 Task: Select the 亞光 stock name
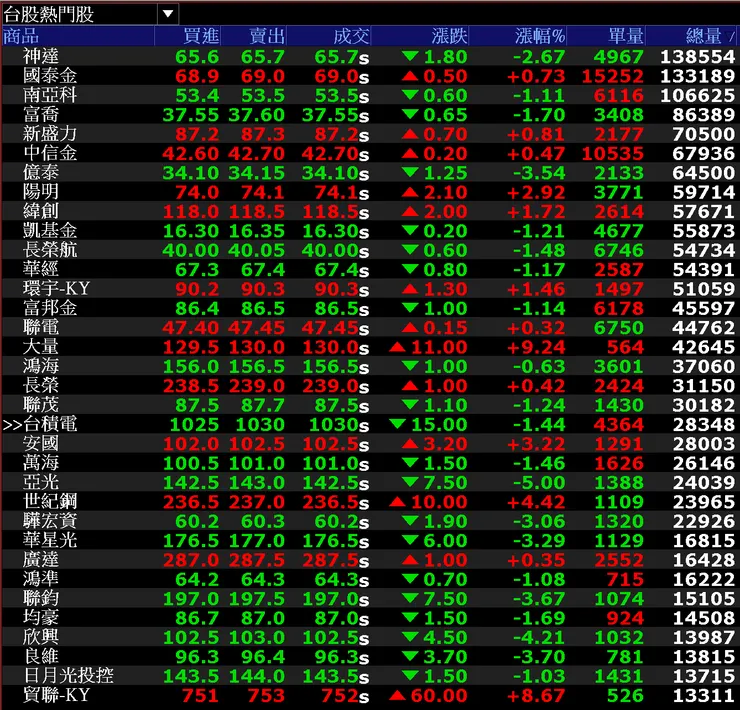coord(41,482)
